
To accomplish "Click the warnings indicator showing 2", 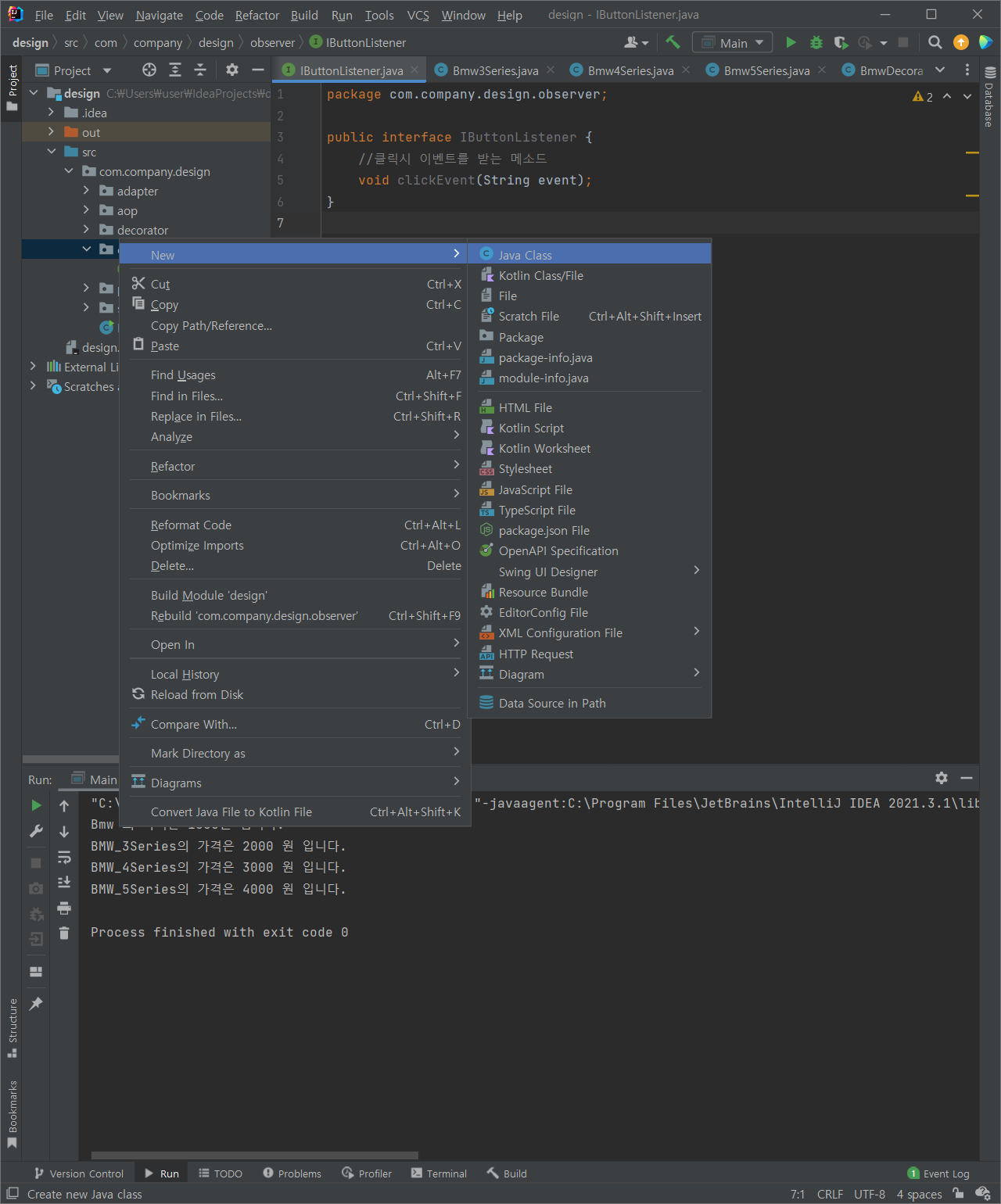I will coord(923,96).
